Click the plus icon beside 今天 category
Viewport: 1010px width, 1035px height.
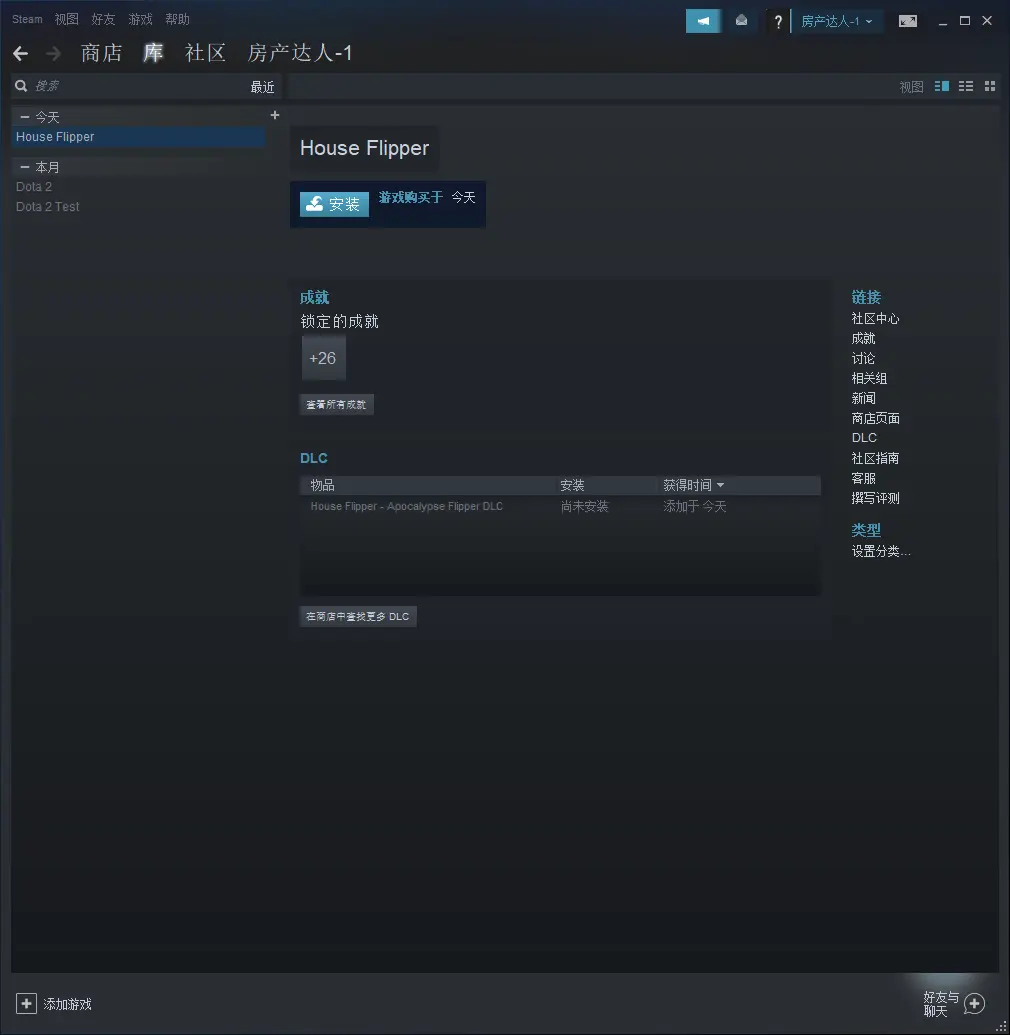point(275,116)
